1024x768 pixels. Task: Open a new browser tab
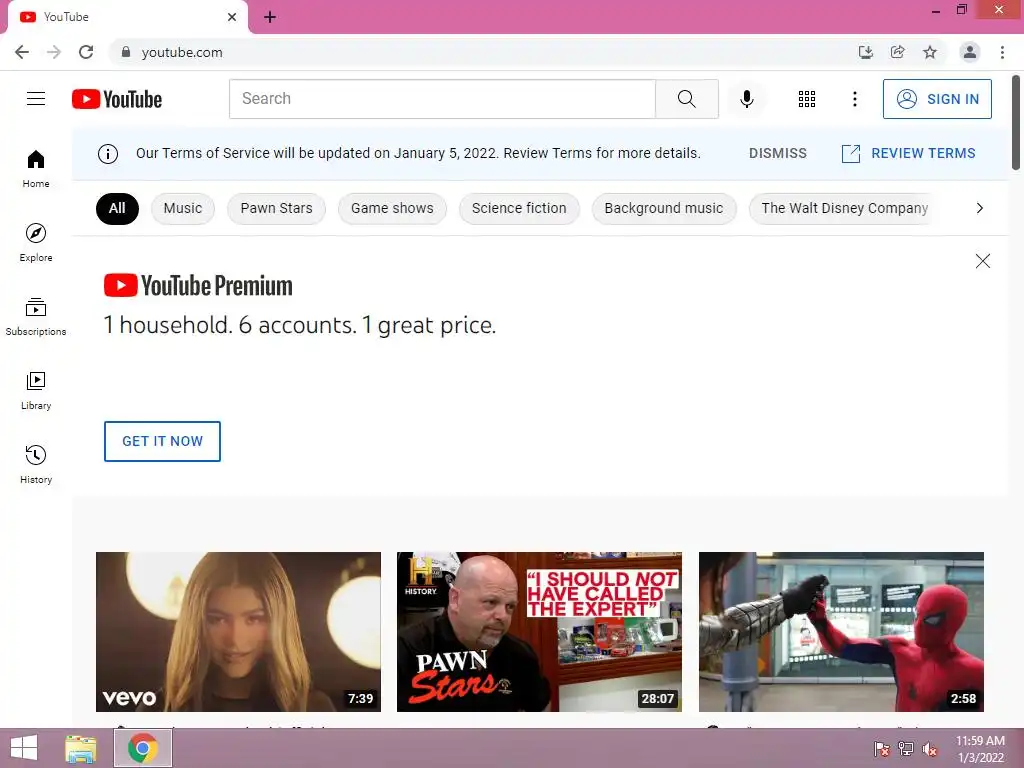[270, 18]
